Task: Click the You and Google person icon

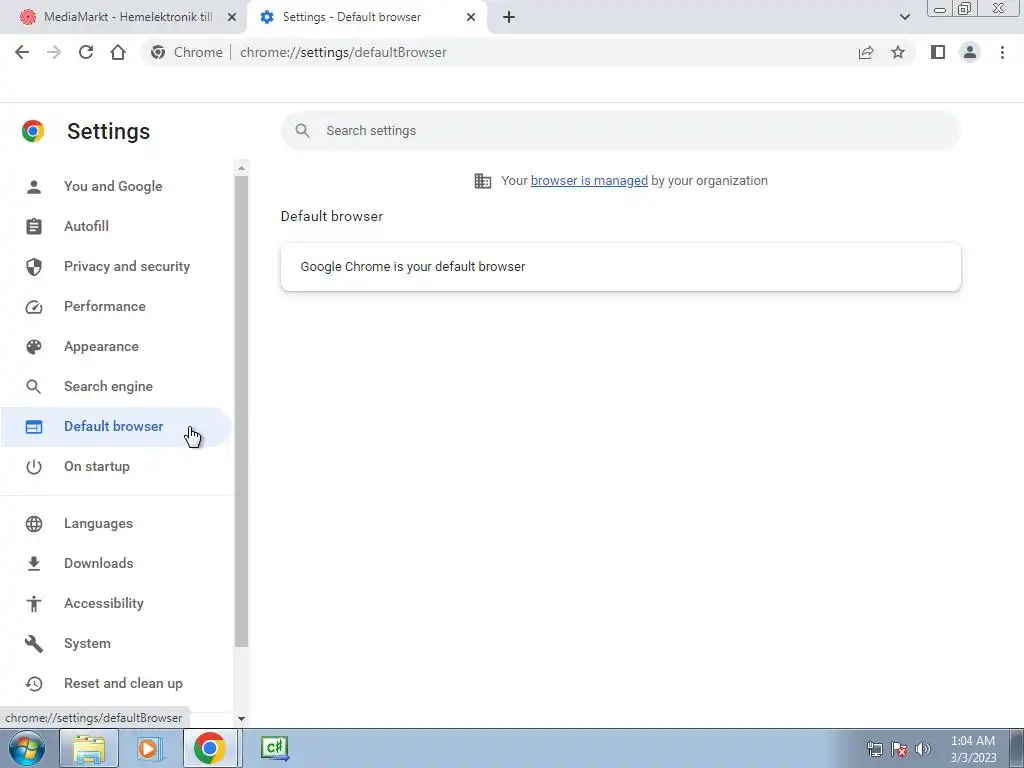Action: (34, 187)
